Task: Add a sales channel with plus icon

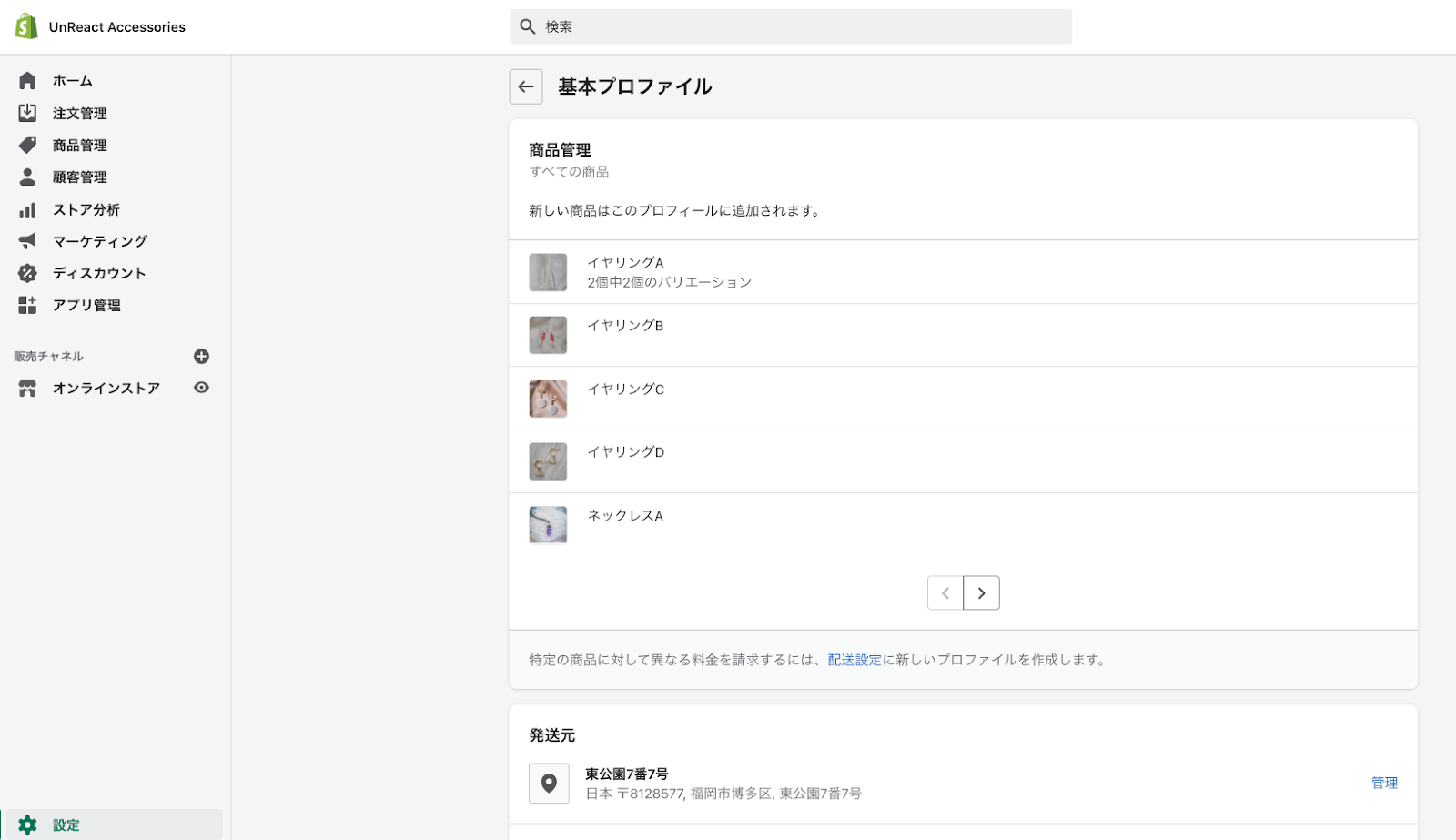Action: 202,356
